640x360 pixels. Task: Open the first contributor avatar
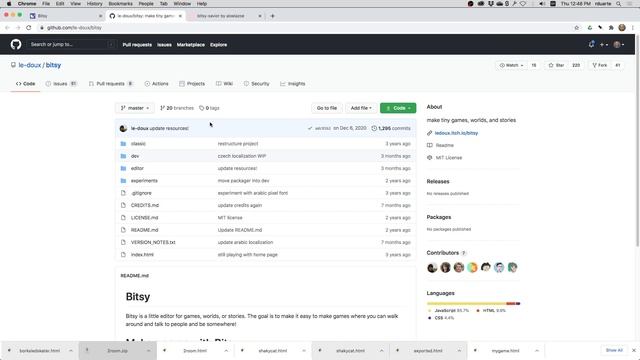[432, 267]
